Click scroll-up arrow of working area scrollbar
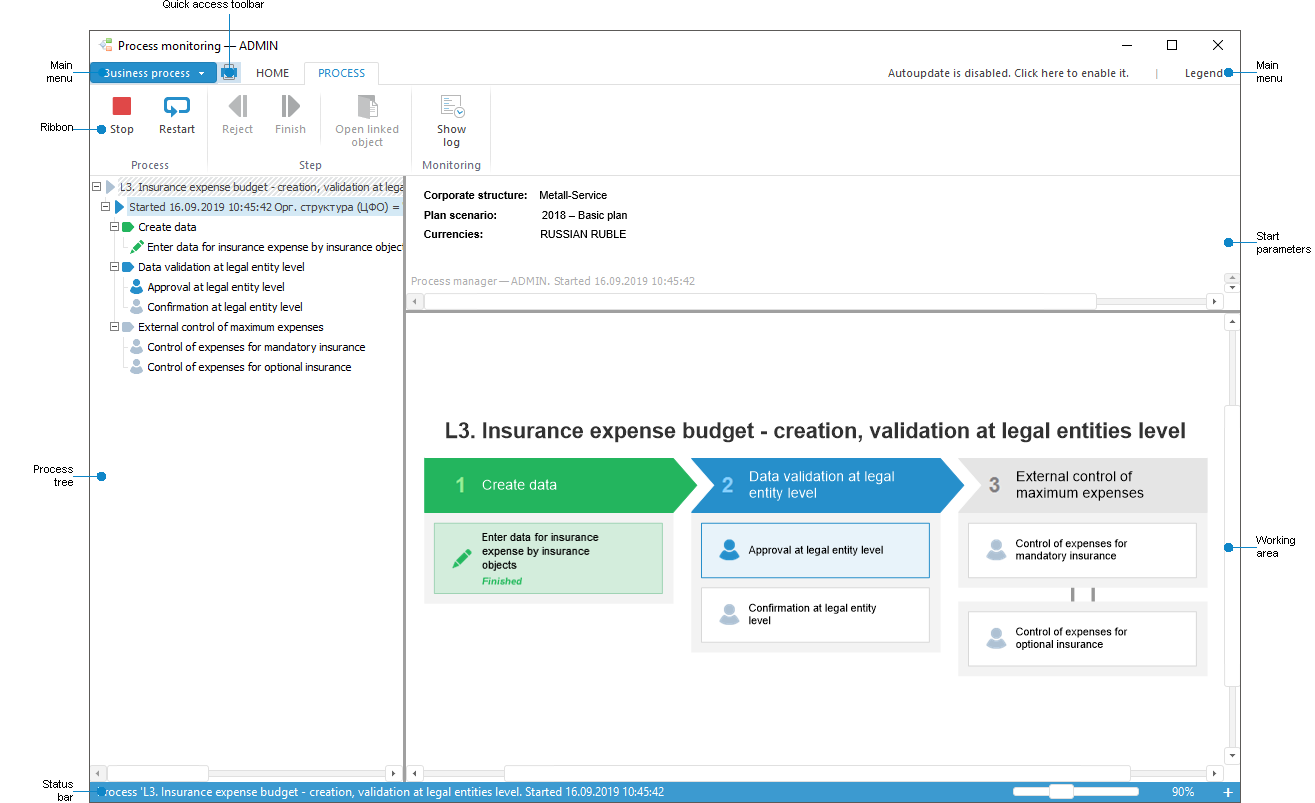The height and width of the screenshot is (803, 1315). [x=1232, y=322]
